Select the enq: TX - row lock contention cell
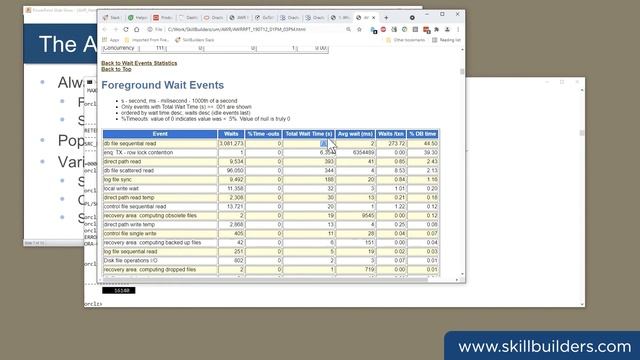Viewport: 640px width, 360px height. click(160, 153)
